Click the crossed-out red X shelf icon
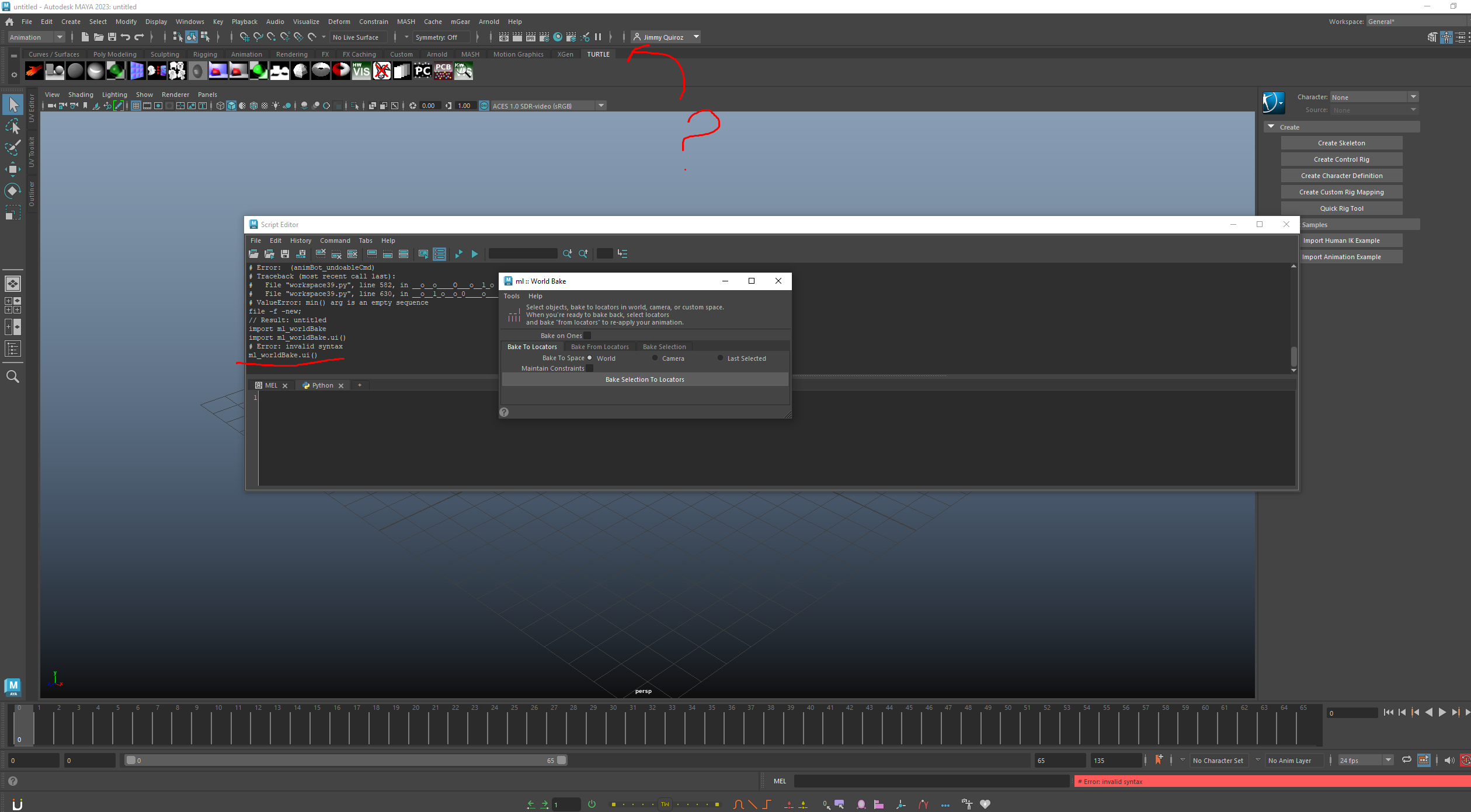The image size is (1471, 812). click(x=381, y=71)
